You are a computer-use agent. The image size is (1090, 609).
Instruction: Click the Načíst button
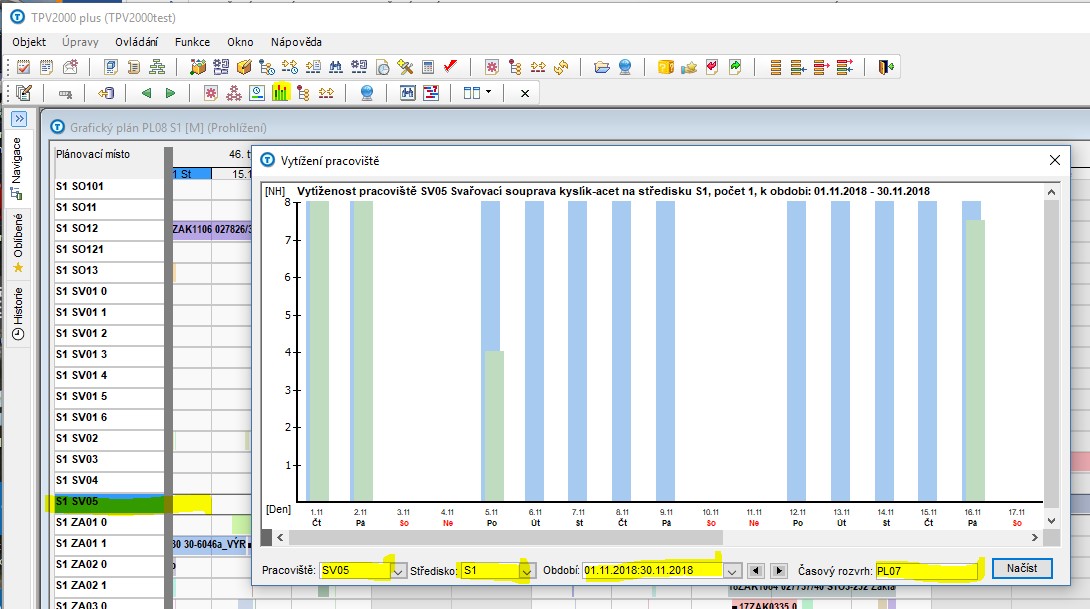(1022, 568)
